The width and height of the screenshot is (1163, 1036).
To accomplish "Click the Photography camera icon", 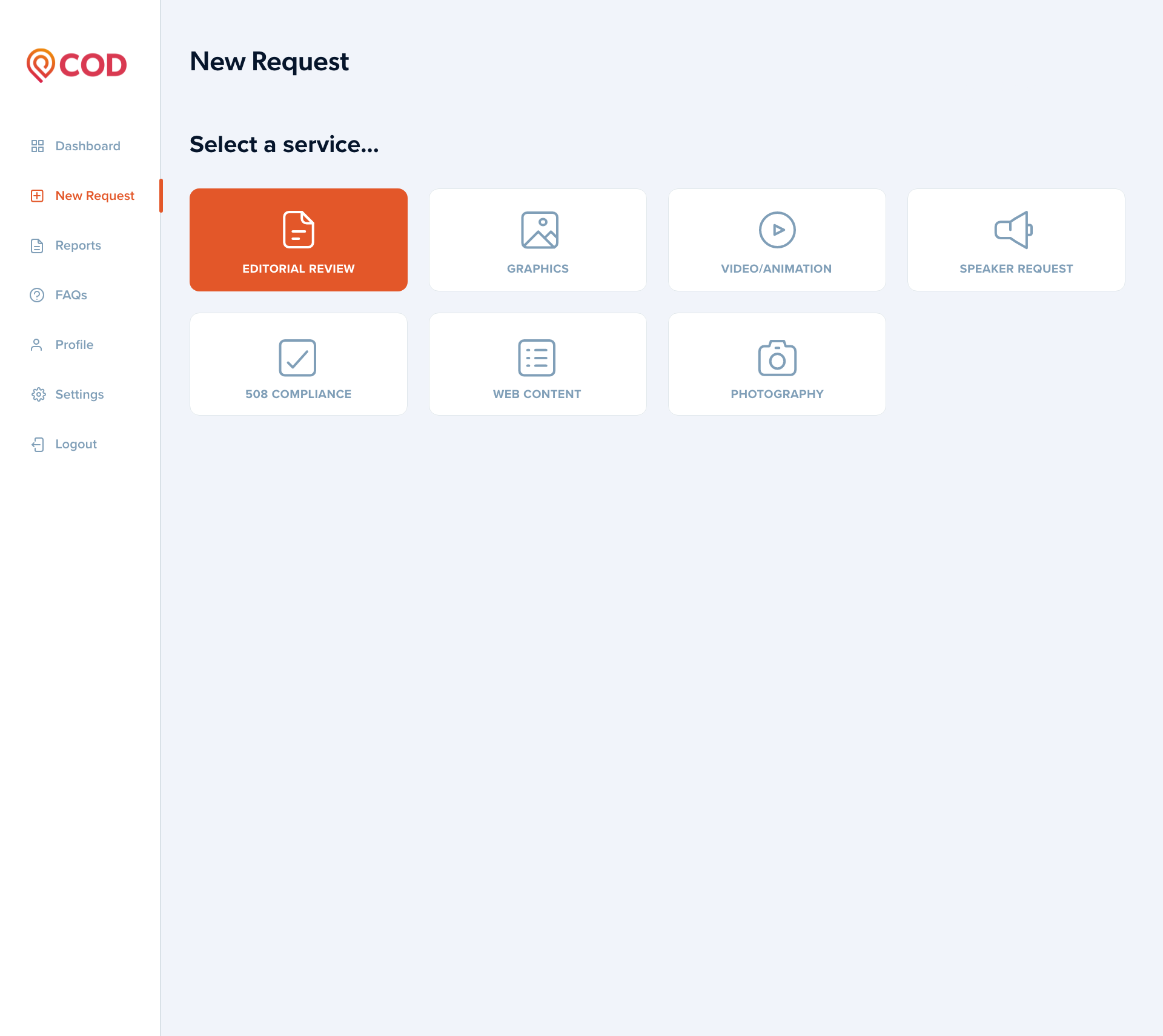I will 777,357.
